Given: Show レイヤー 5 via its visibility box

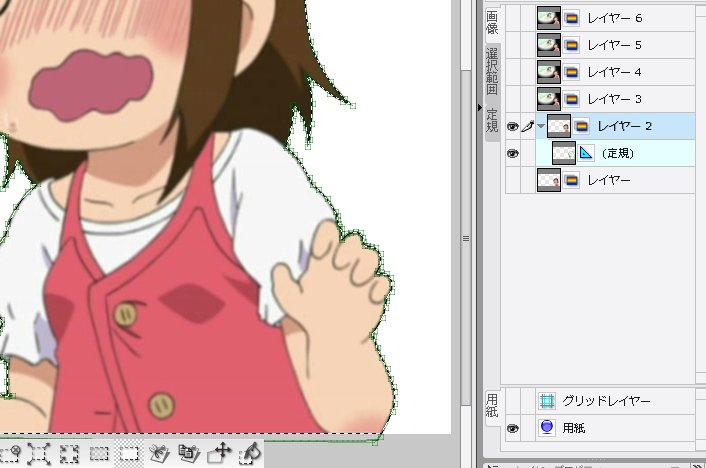Looking at the screenshot, I should pyautogui.click(x=513, y=45).
